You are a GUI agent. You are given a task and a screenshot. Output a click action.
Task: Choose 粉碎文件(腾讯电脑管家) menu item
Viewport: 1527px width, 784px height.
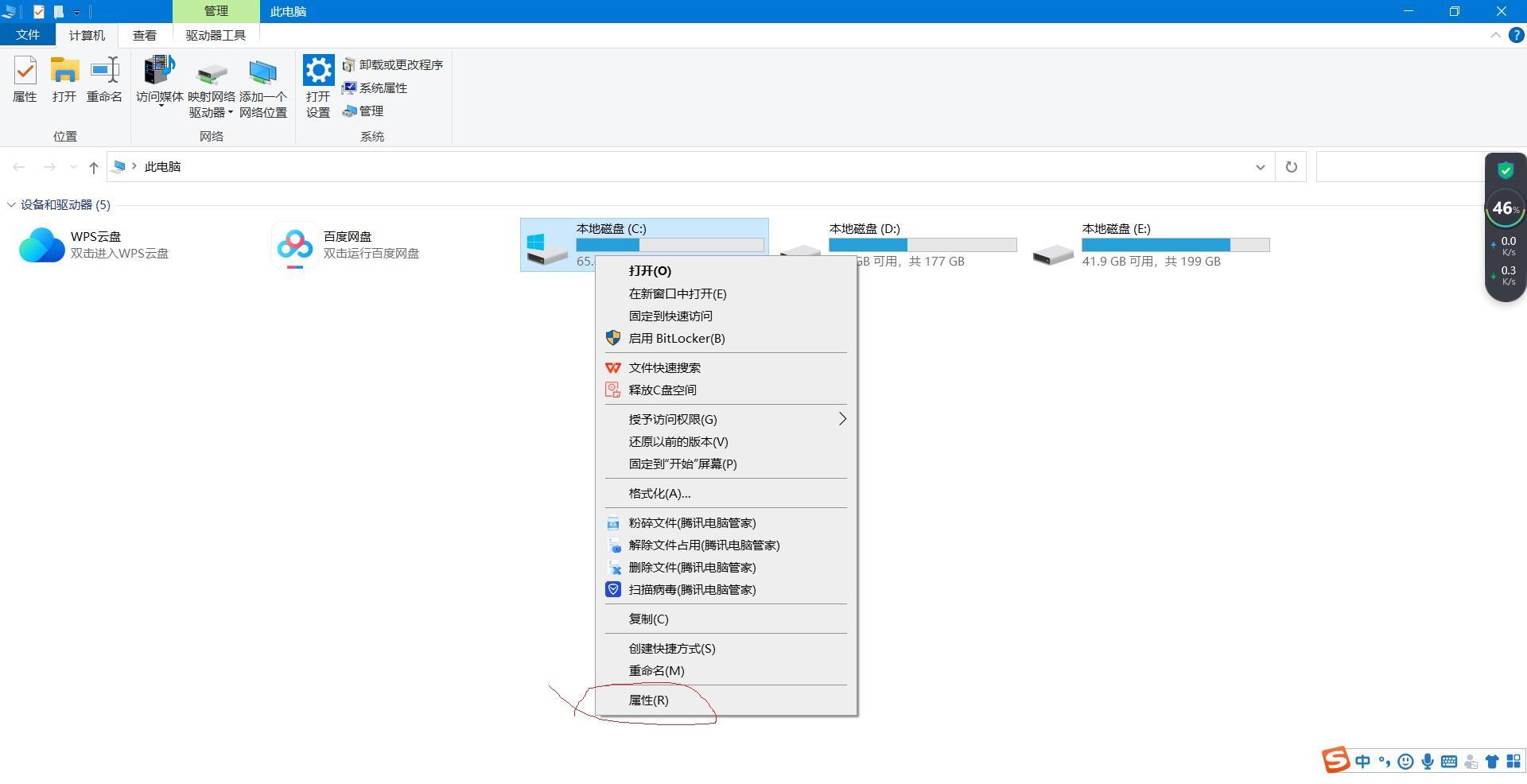pyautogui.click(x=726, y=522)
